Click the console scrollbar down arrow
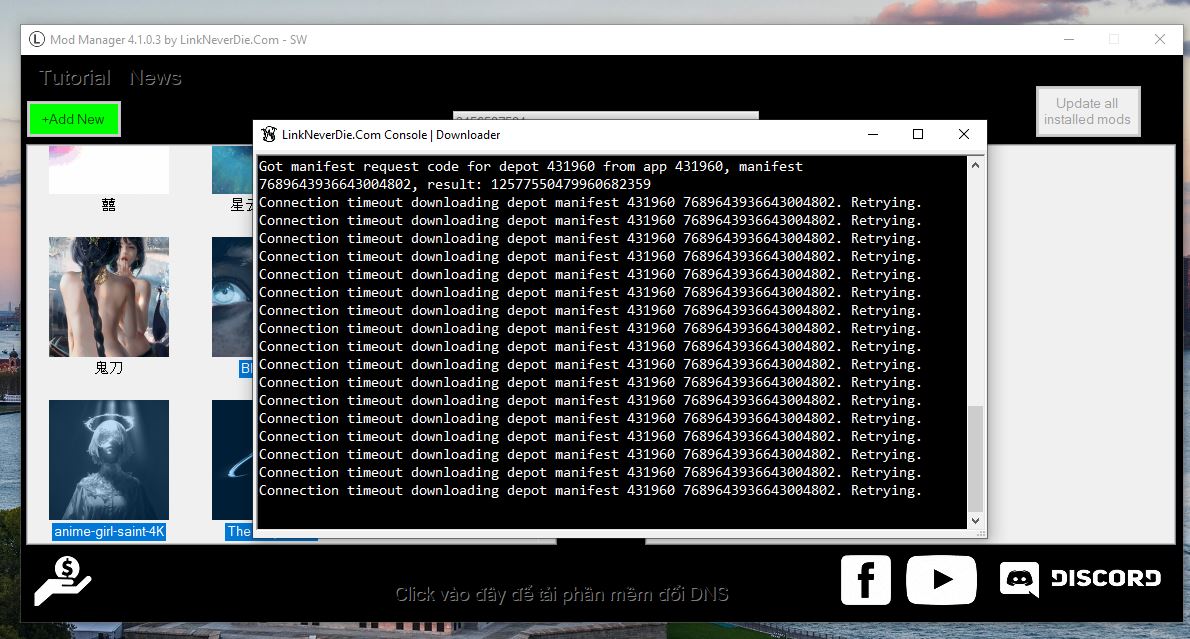1190x639 pixels. click(976, 520)
